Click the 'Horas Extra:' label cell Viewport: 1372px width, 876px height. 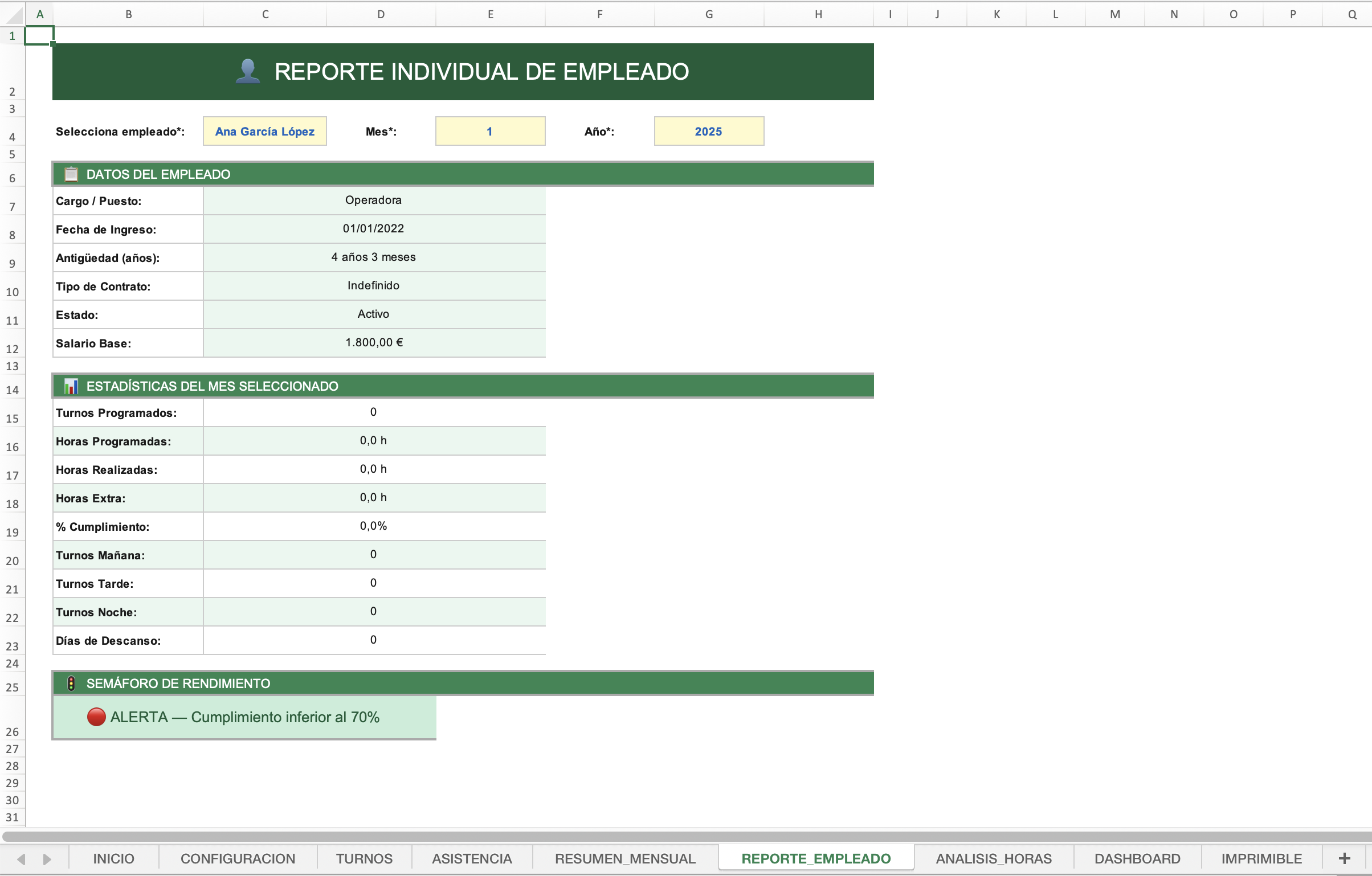click(x=128, y=498)
